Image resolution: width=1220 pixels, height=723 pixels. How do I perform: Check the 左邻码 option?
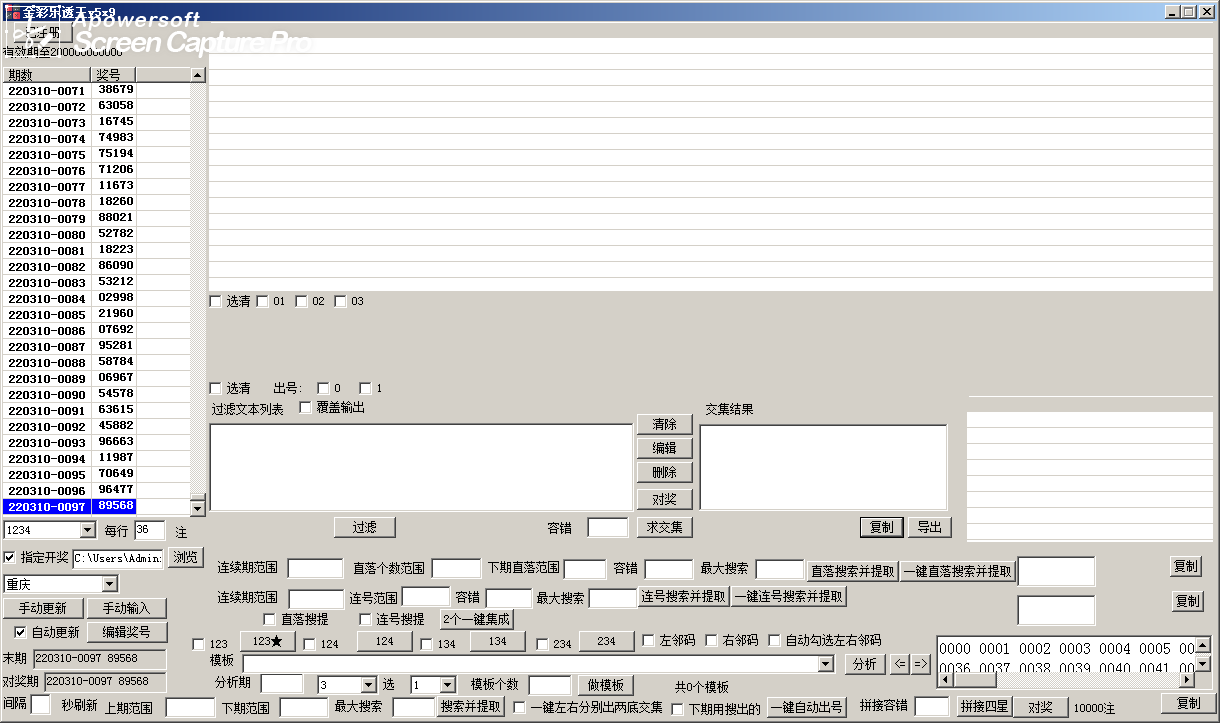pyautogui.click(x=649, y=641)
